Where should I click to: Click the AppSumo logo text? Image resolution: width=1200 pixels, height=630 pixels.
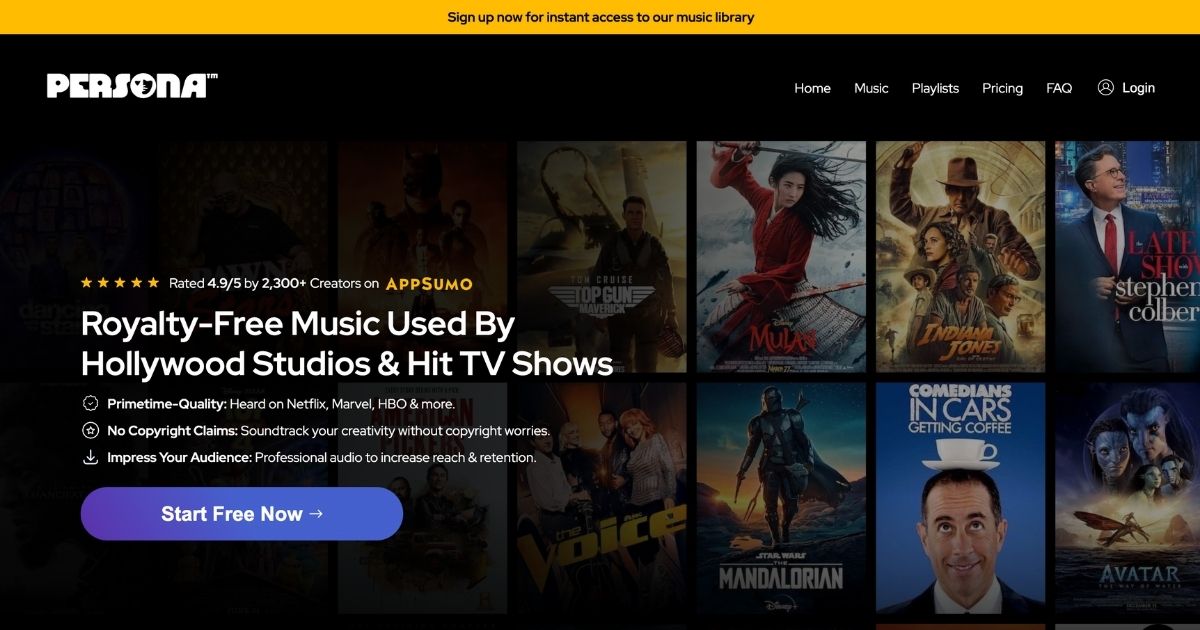pyautogui.click(x=429, y=283)
